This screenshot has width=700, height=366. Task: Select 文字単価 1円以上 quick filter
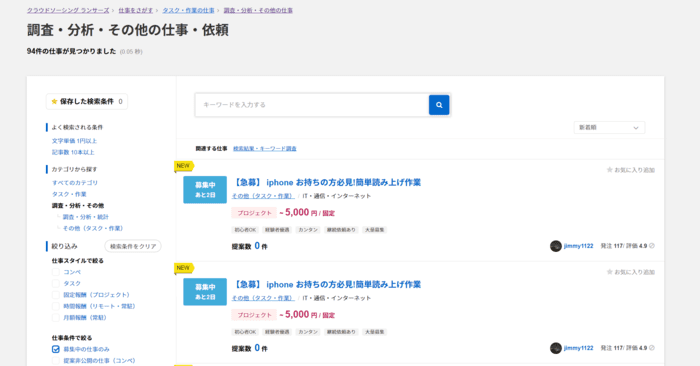[74, 141]
